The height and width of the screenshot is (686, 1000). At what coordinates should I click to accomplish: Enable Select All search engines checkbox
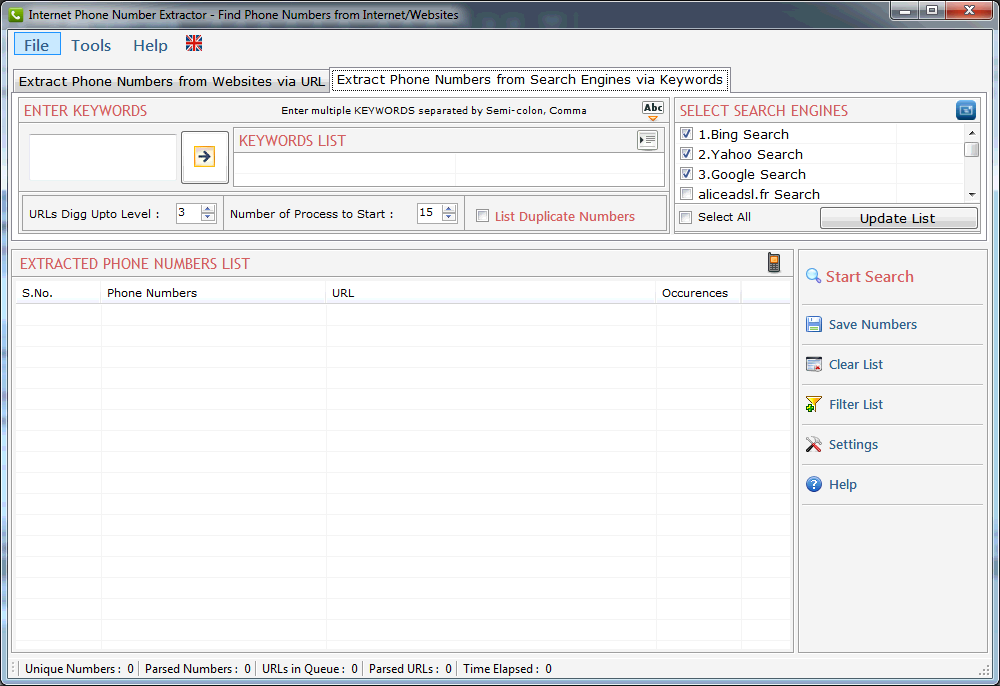[686, 217]
